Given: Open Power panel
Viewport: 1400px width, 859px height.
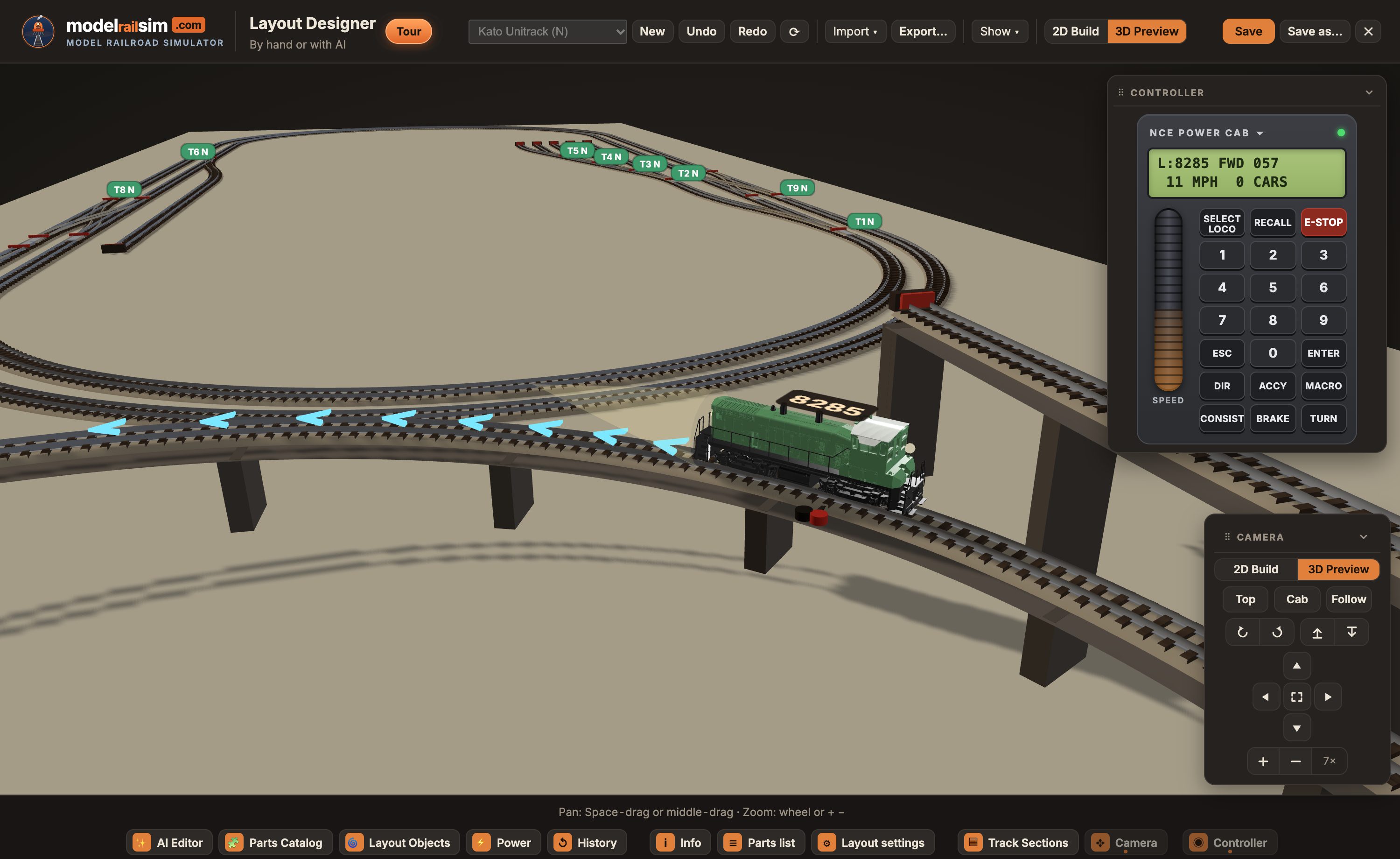Looking at the screenshot, I should [503, 843].
